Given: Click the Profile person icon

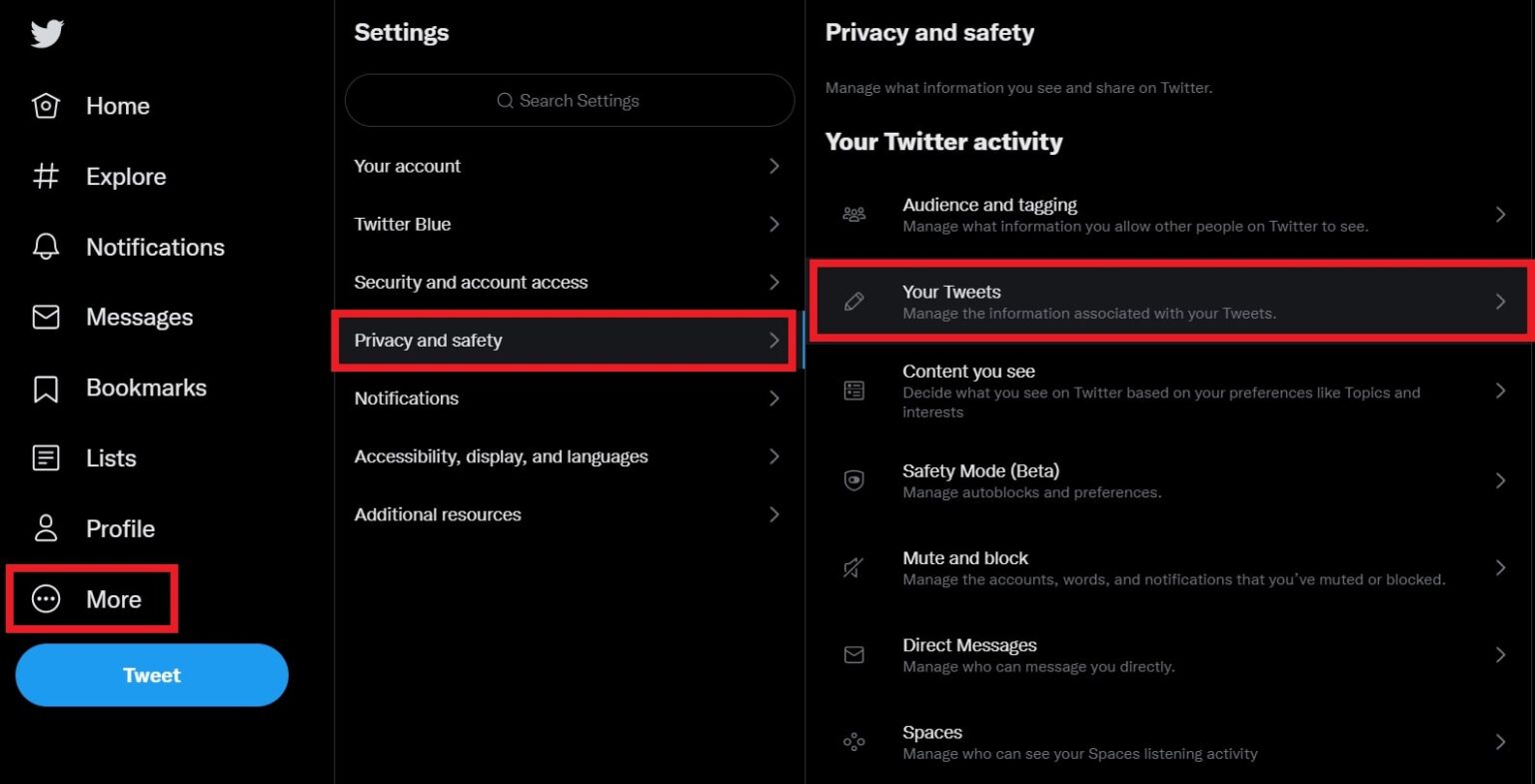Looking at the screenshot, I should (46, 528).
